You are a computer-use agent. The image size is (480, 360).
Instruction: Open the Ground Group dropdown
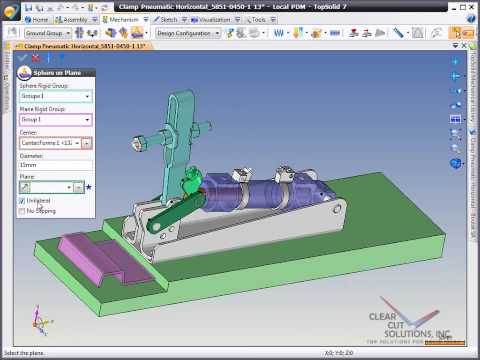(68, 33)
